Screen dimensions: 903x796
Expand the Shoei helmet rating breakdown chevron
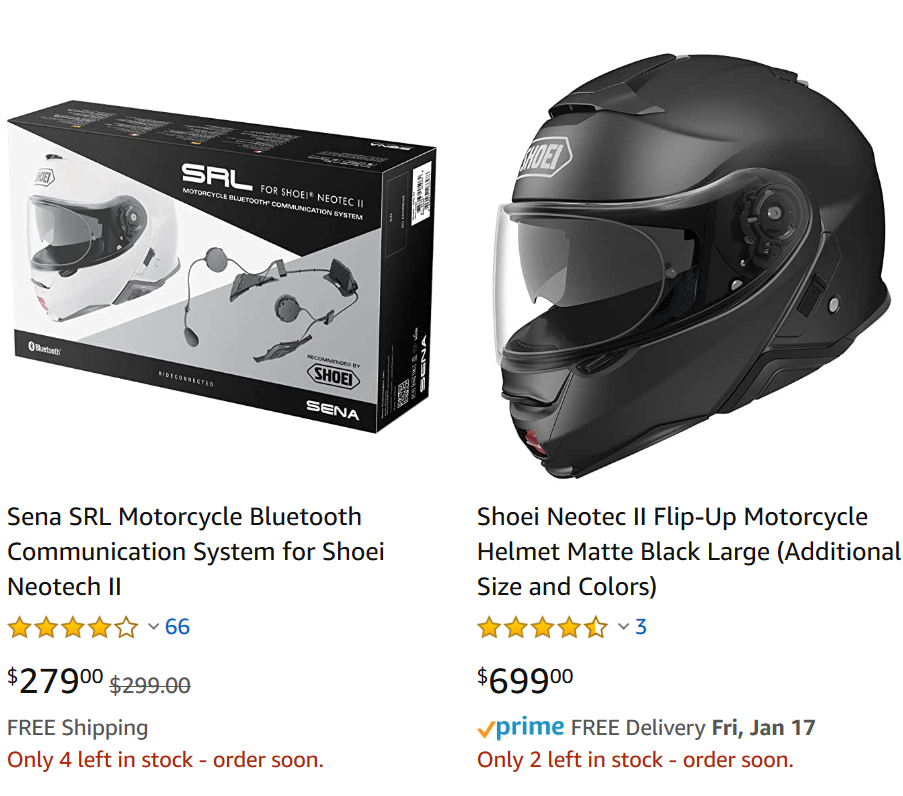point(623,627)
